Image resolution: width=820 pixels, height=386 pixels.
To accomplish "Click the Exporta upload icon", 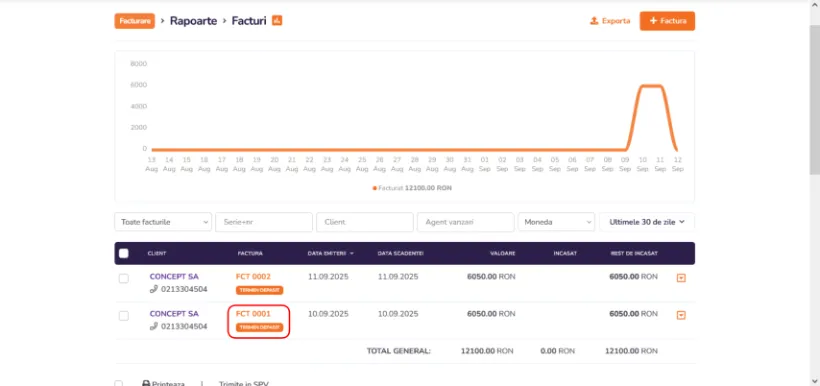I will pyautogui.click(x=594, y=21).
